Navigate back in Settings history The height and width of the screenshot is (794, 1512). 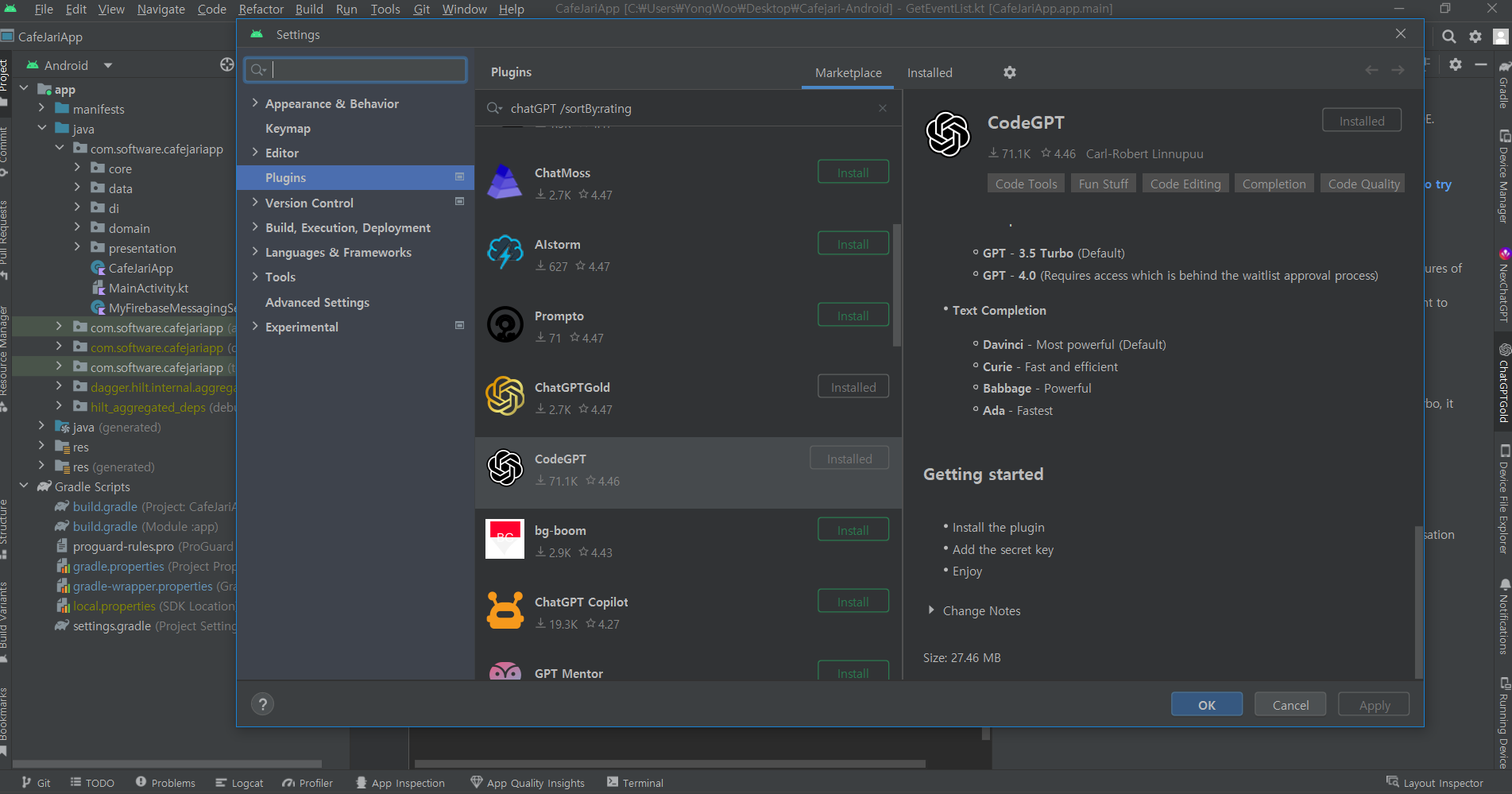pyautogui.click(x=1371, y=71)
